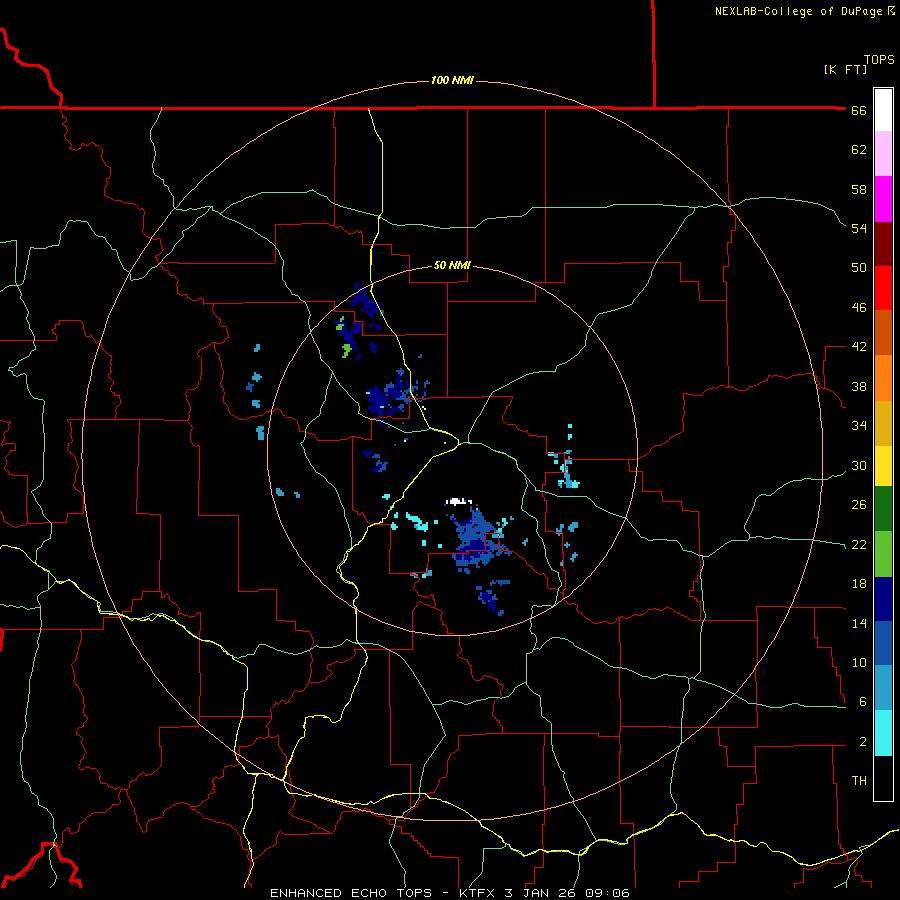Pick the light blue legend swatch

click(883, 688)
